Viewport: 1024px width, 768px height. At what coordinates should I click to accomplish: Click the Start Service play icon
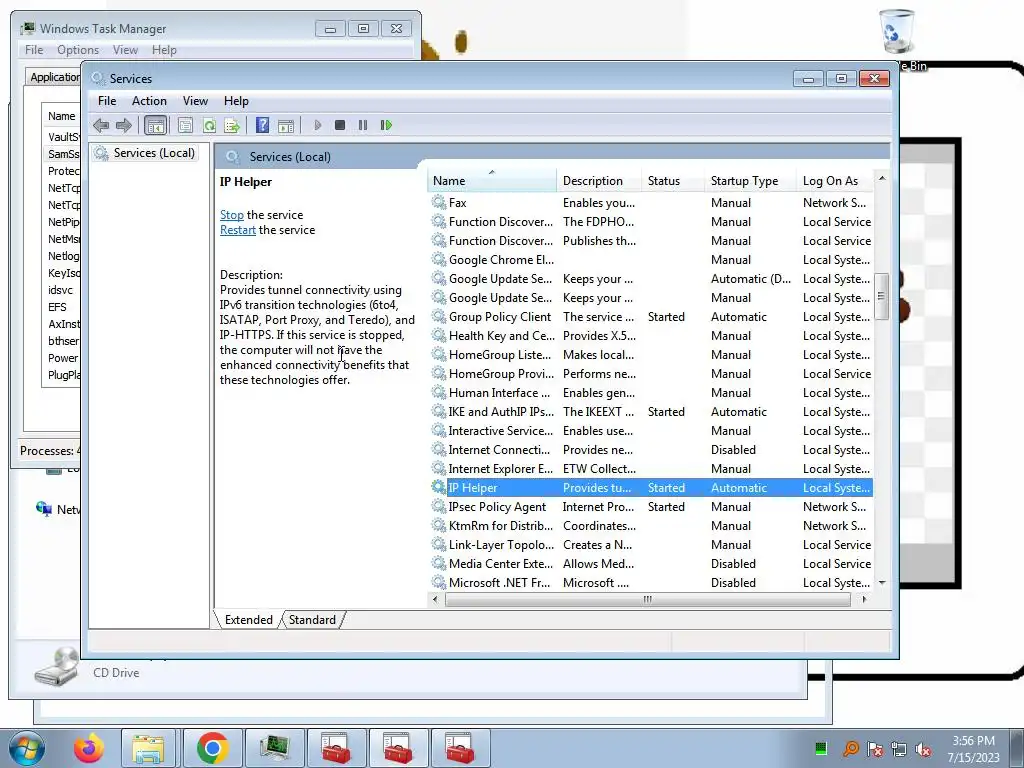point(317,125)
